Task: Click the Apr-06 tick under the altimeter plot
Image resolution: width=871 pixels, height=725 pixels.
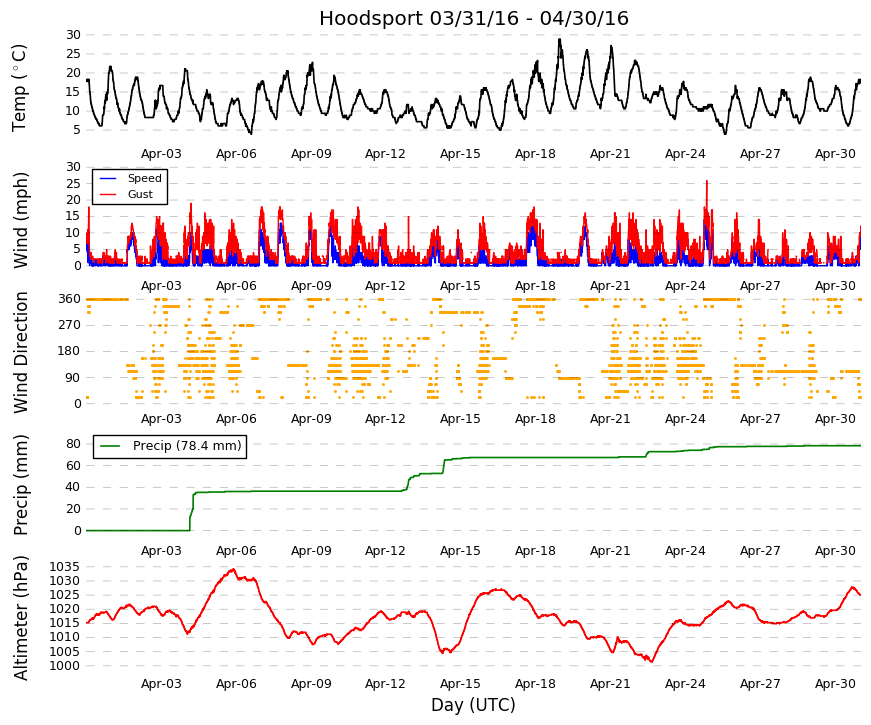Action: point(236,684)
